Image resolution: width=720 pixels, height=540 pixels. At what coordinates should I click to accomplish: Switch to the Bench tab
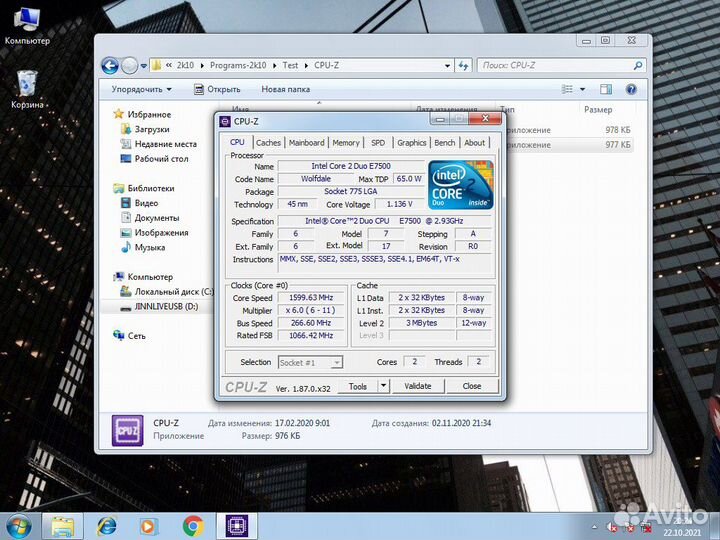tap(444, 143)
